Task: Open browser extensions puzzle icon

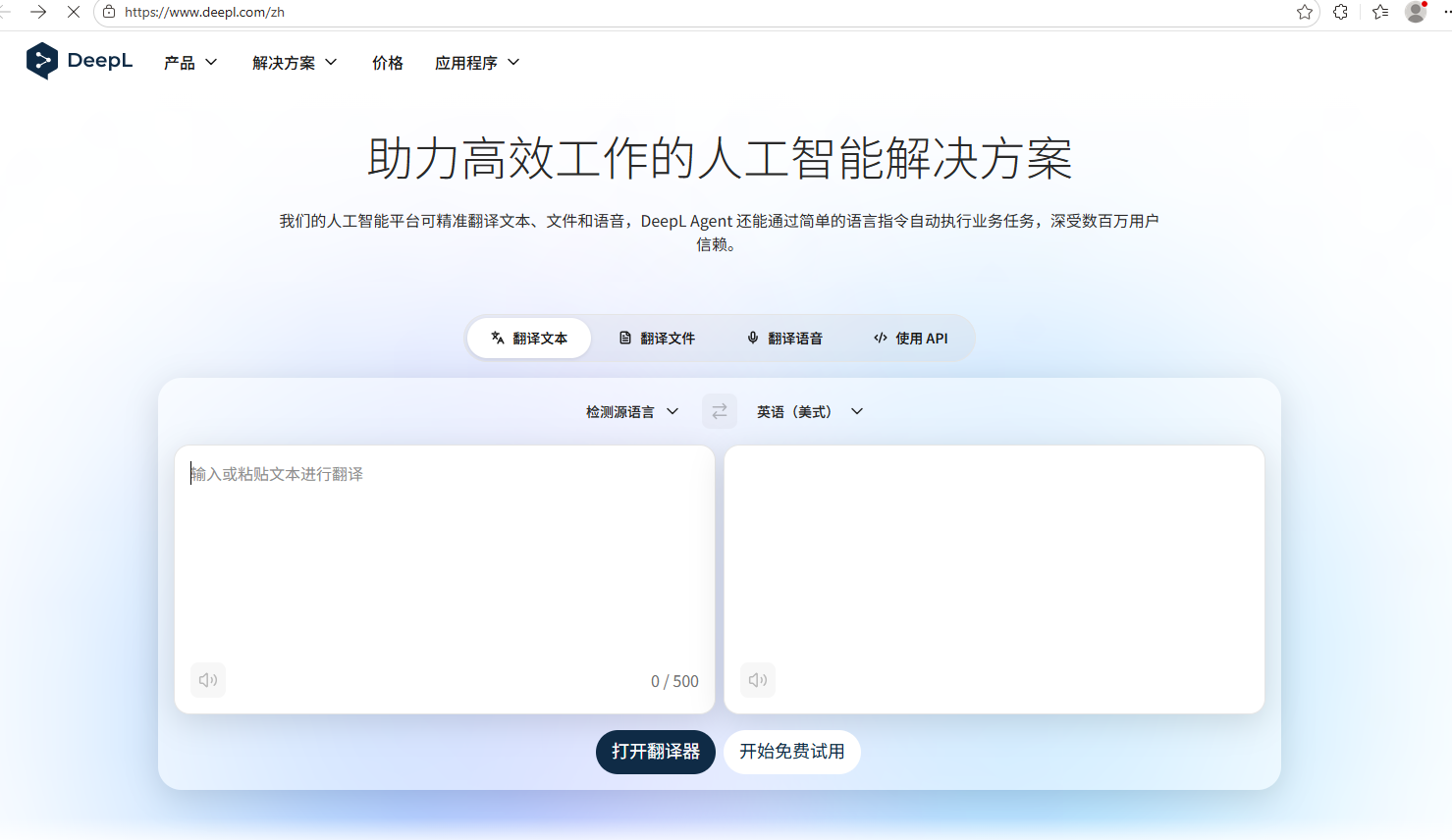Action: click(1340, 12)
